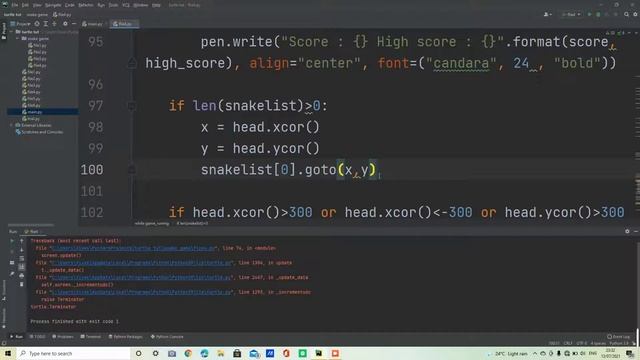Collapse the snake game folder
Screen dimensions: 640x360
(x=18, y=38)
